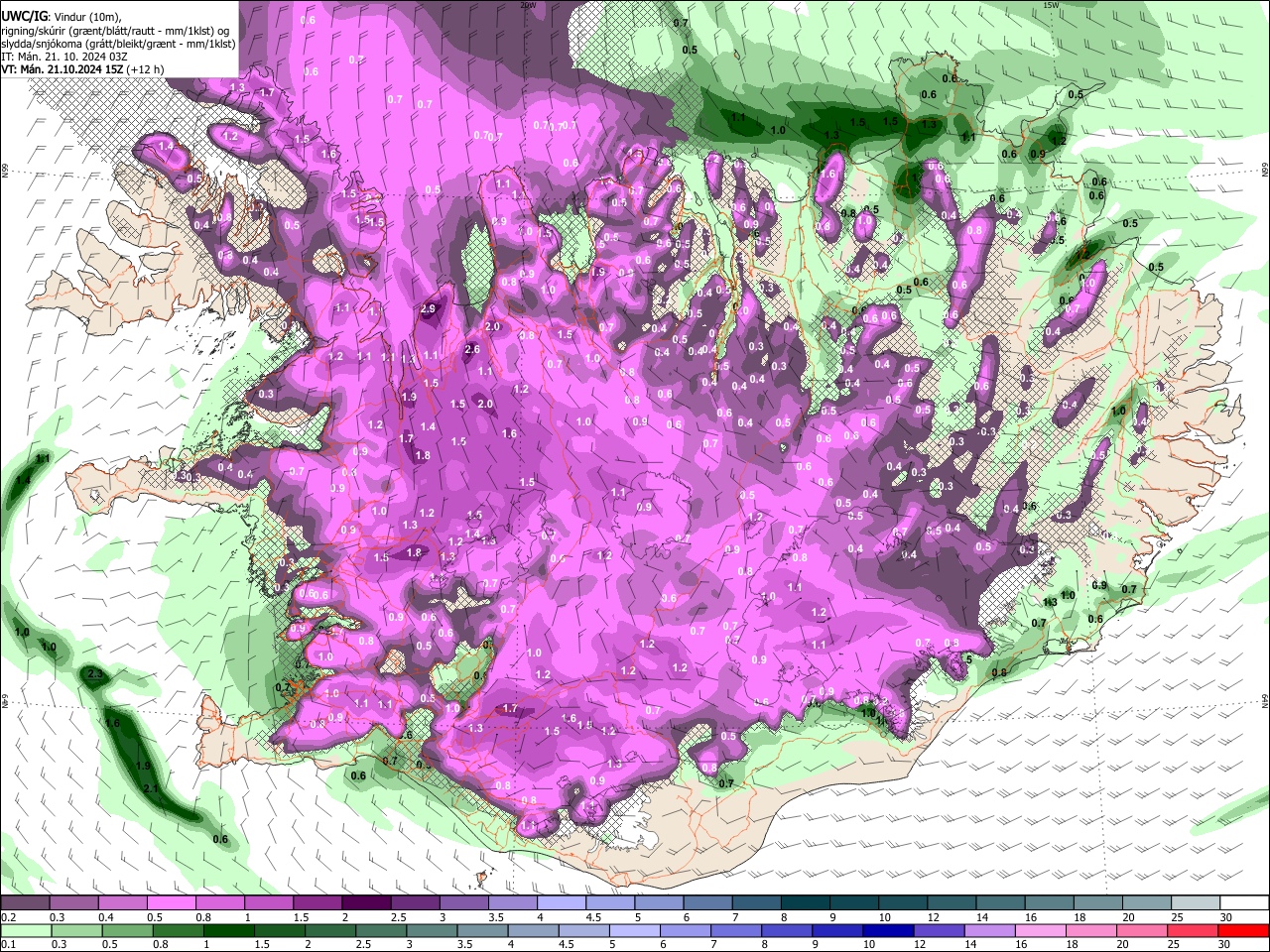Click the '4.5' label in the upper legend row
The width and height of the screenshot is (1270, 952).
592,917
